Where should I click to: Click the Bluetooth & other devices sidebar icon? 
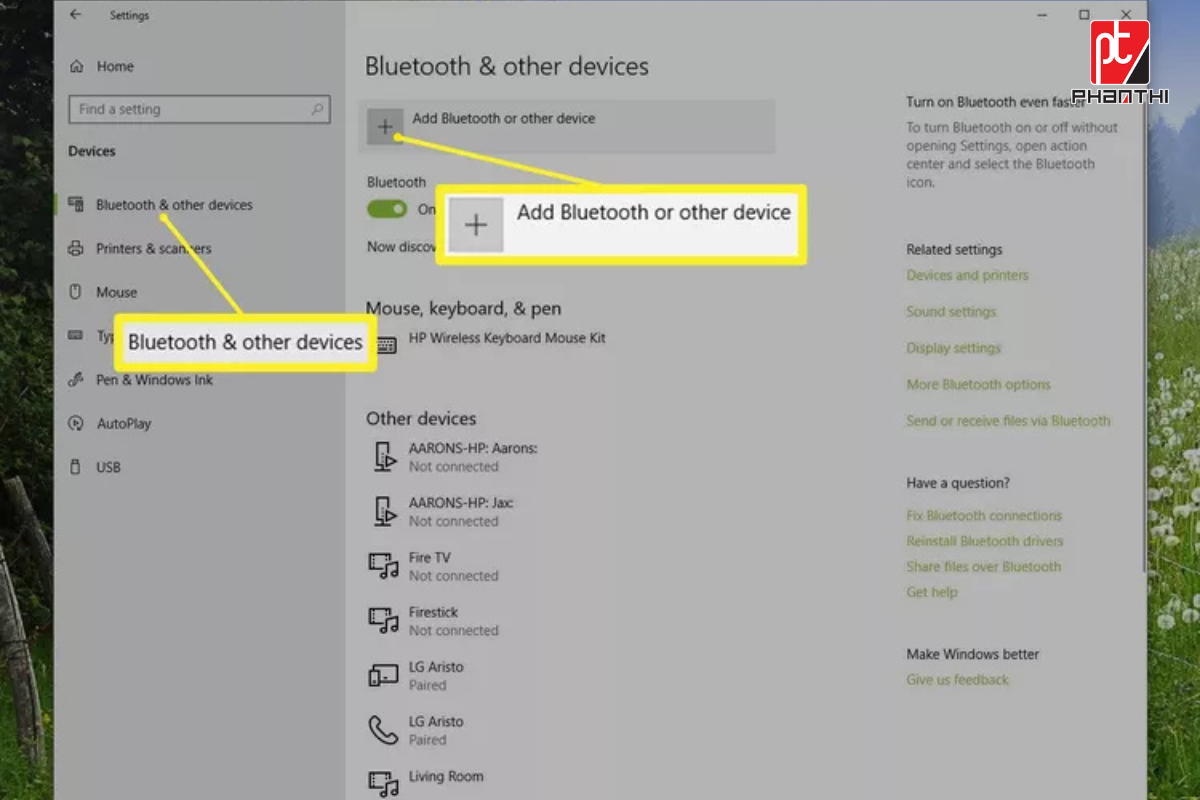tap(76, 204)
